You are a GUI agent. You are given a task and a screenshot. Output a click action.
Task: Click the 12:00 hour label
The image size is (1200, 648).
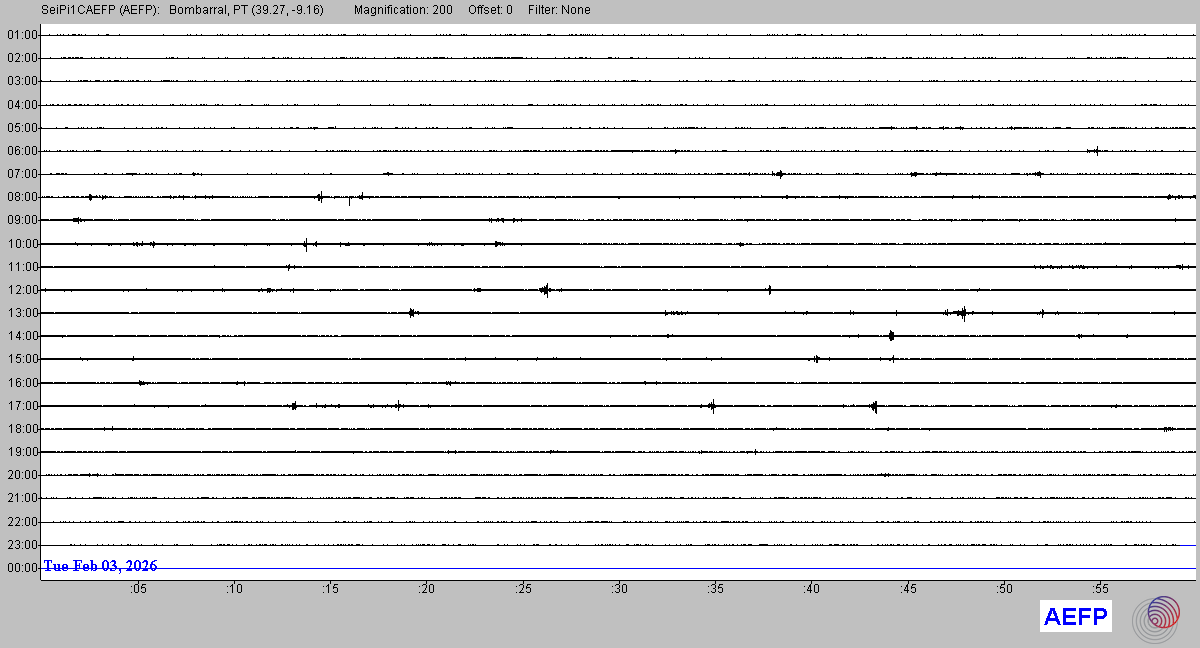pyautogui.click(x=22, y=290)
